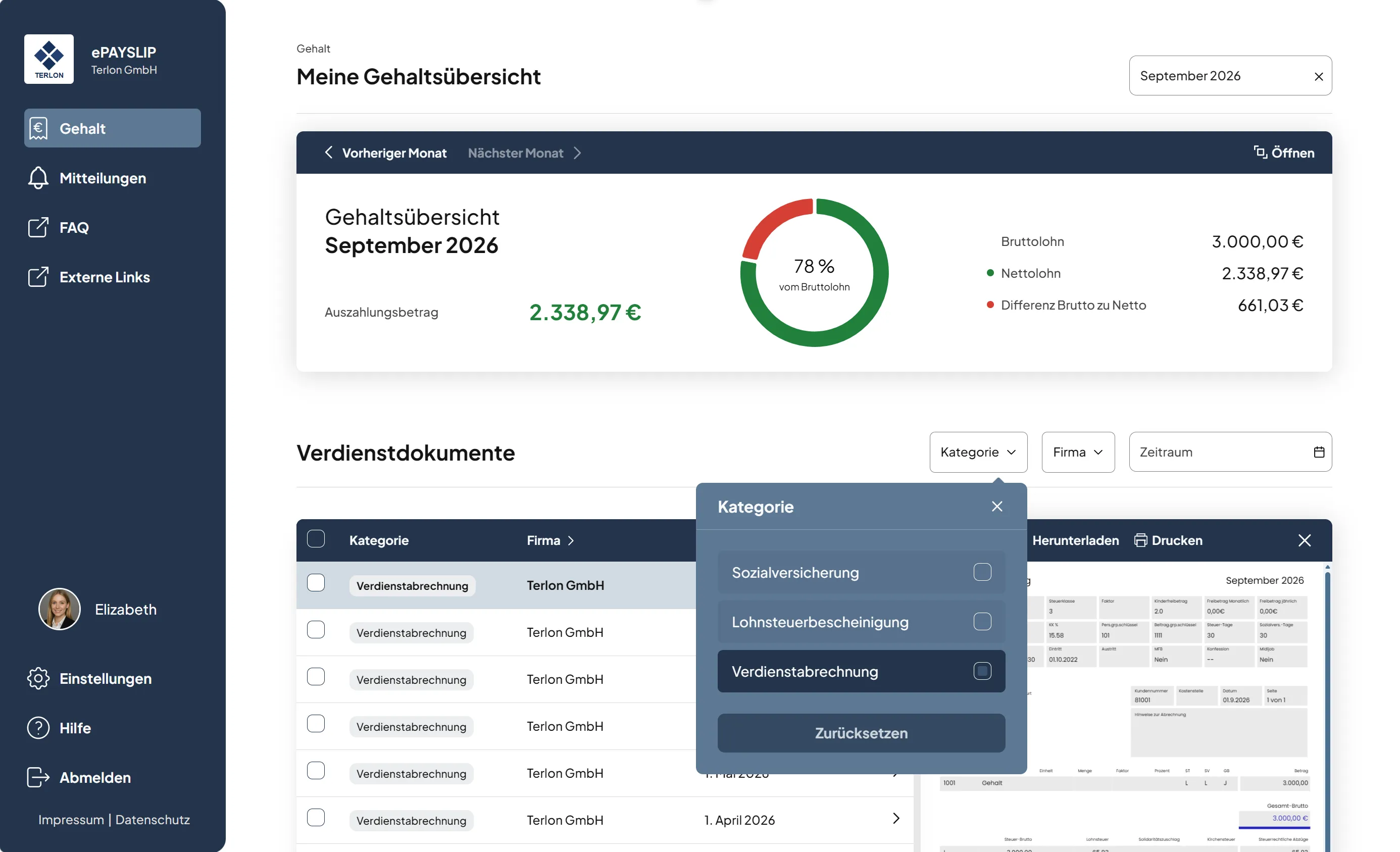Click the Zurücksetzen reset button
The image size is (1400, 852).
862,733
